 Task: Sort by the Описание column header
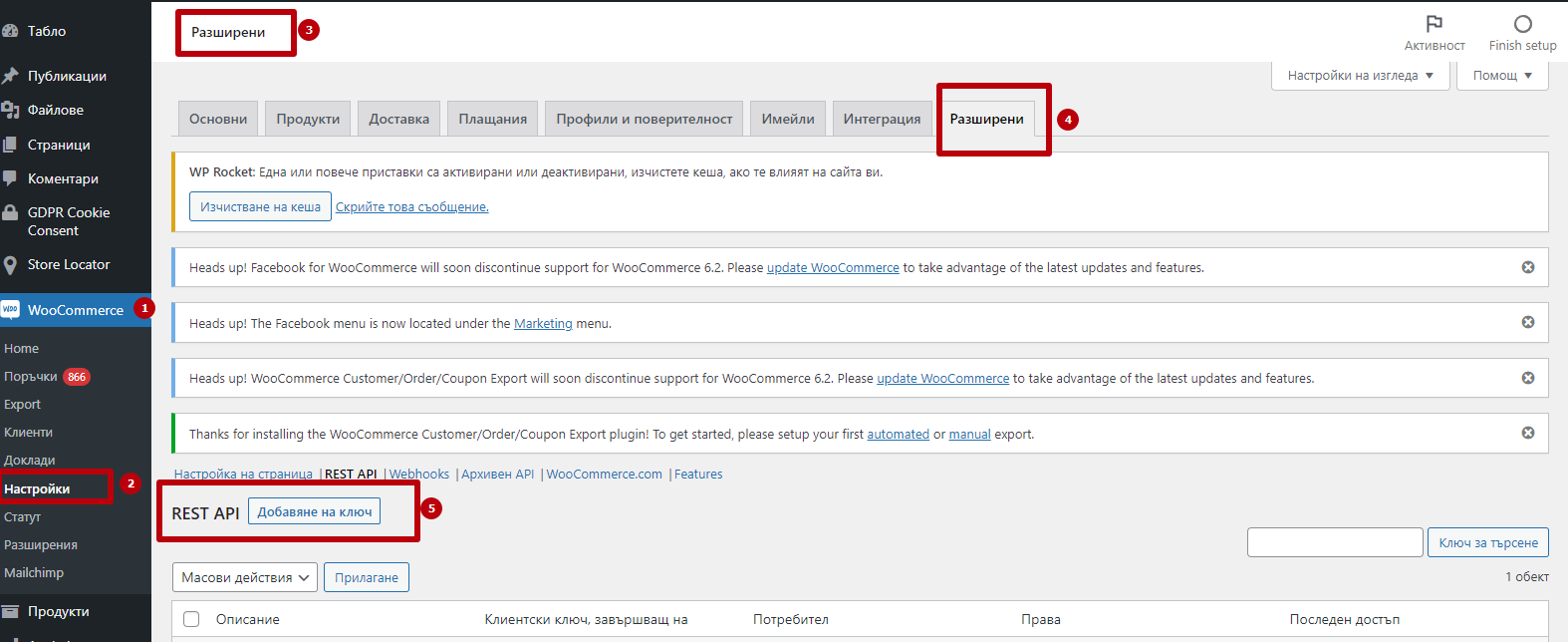248,619
